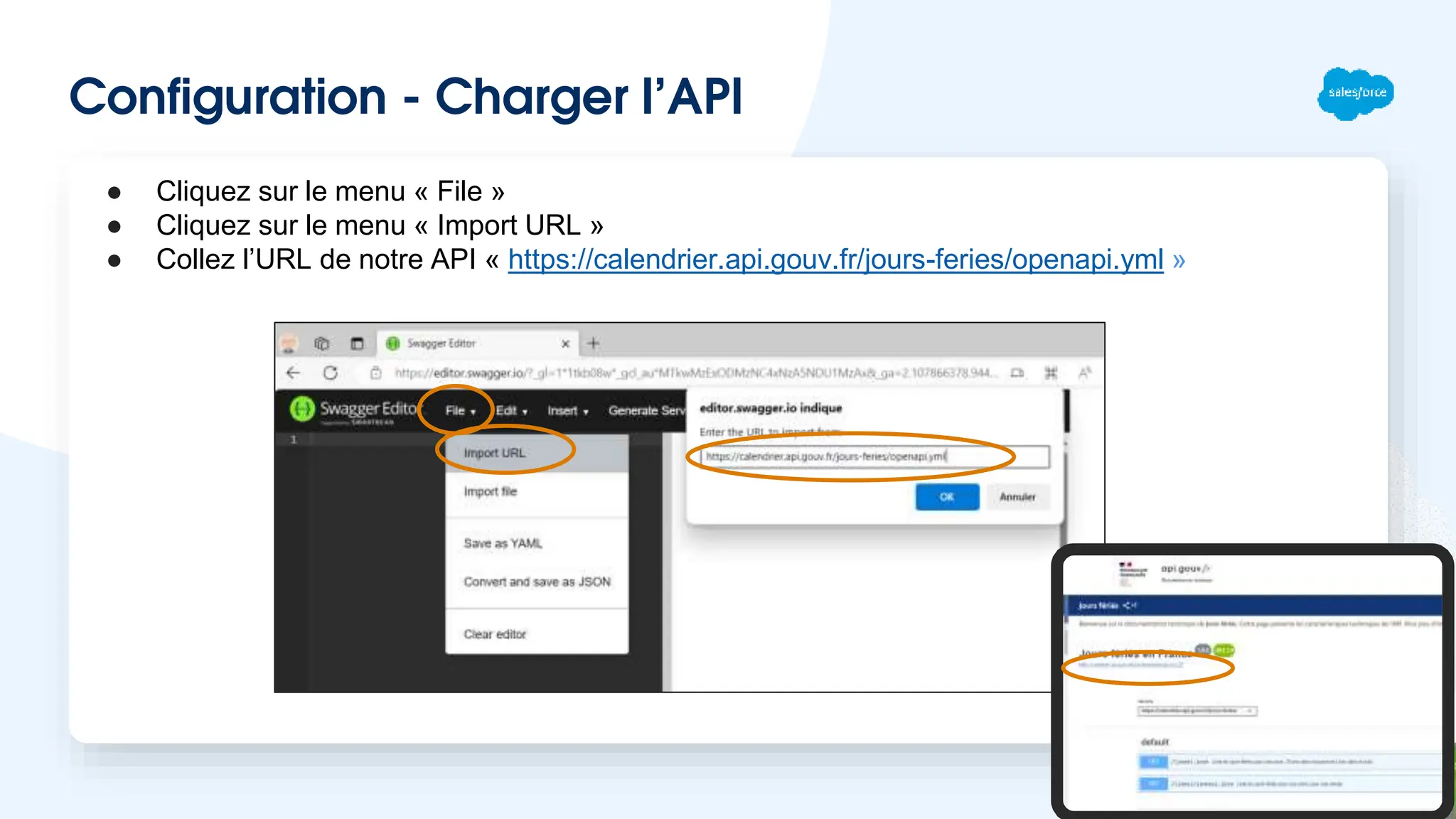Viewport: 1456px width, 819px height.
Task: Click the address bar apps grid icon
Action: [1051, 373]
